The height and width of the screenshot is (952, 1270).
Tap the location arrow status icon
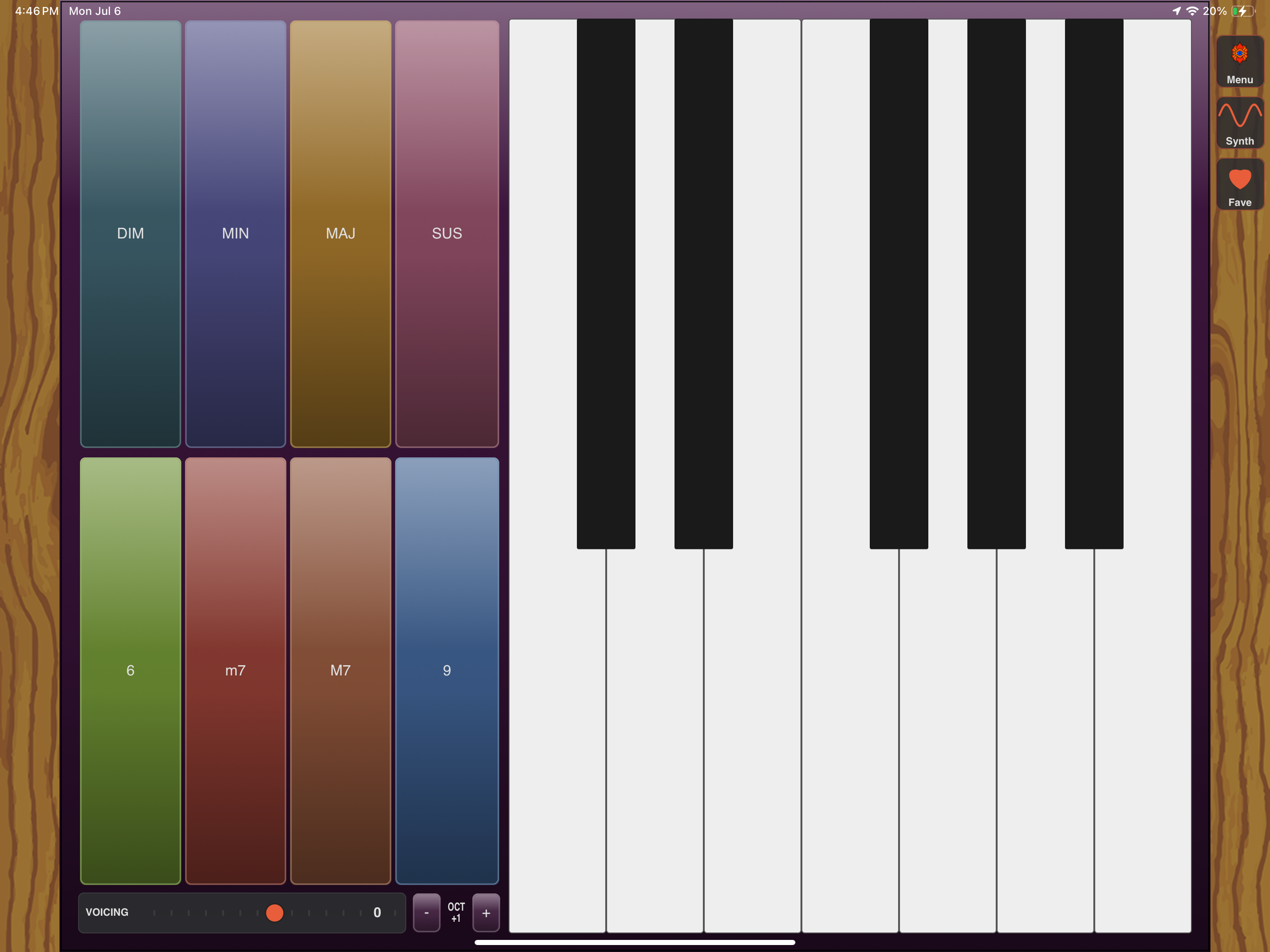click(1177, 11)
